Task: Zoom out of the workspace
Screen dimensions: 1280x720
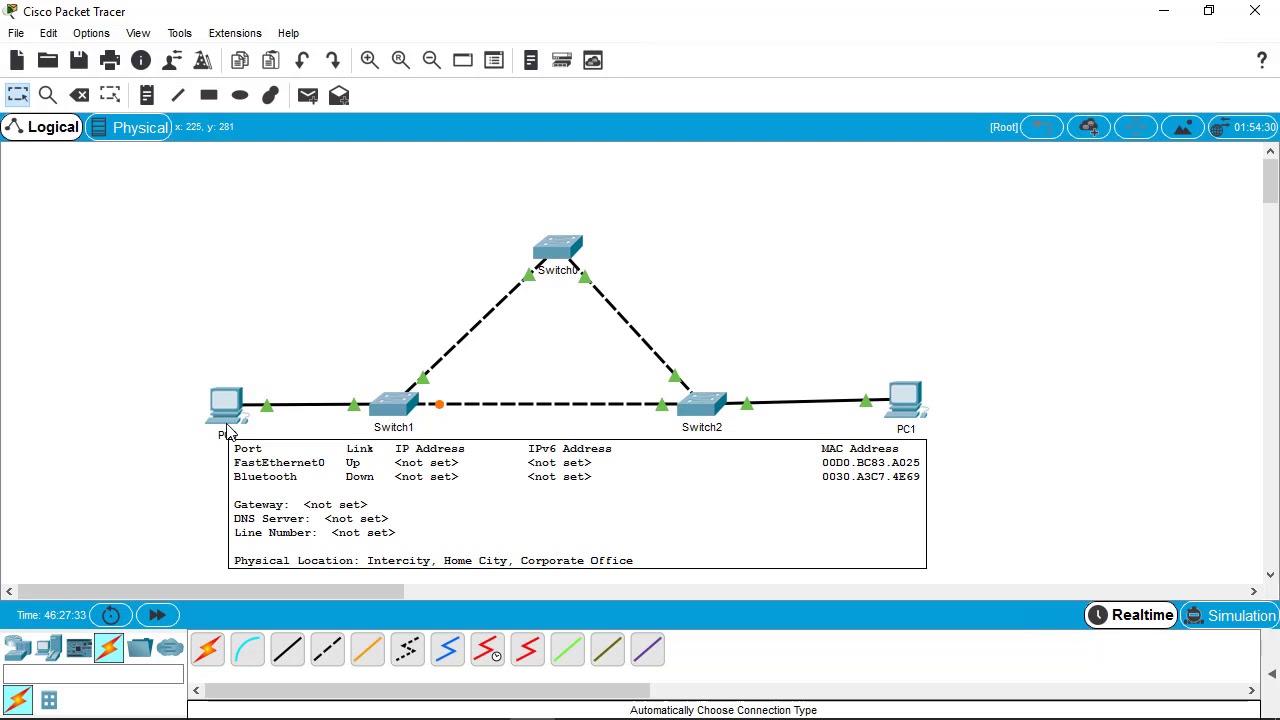Action: click(432, 61)
